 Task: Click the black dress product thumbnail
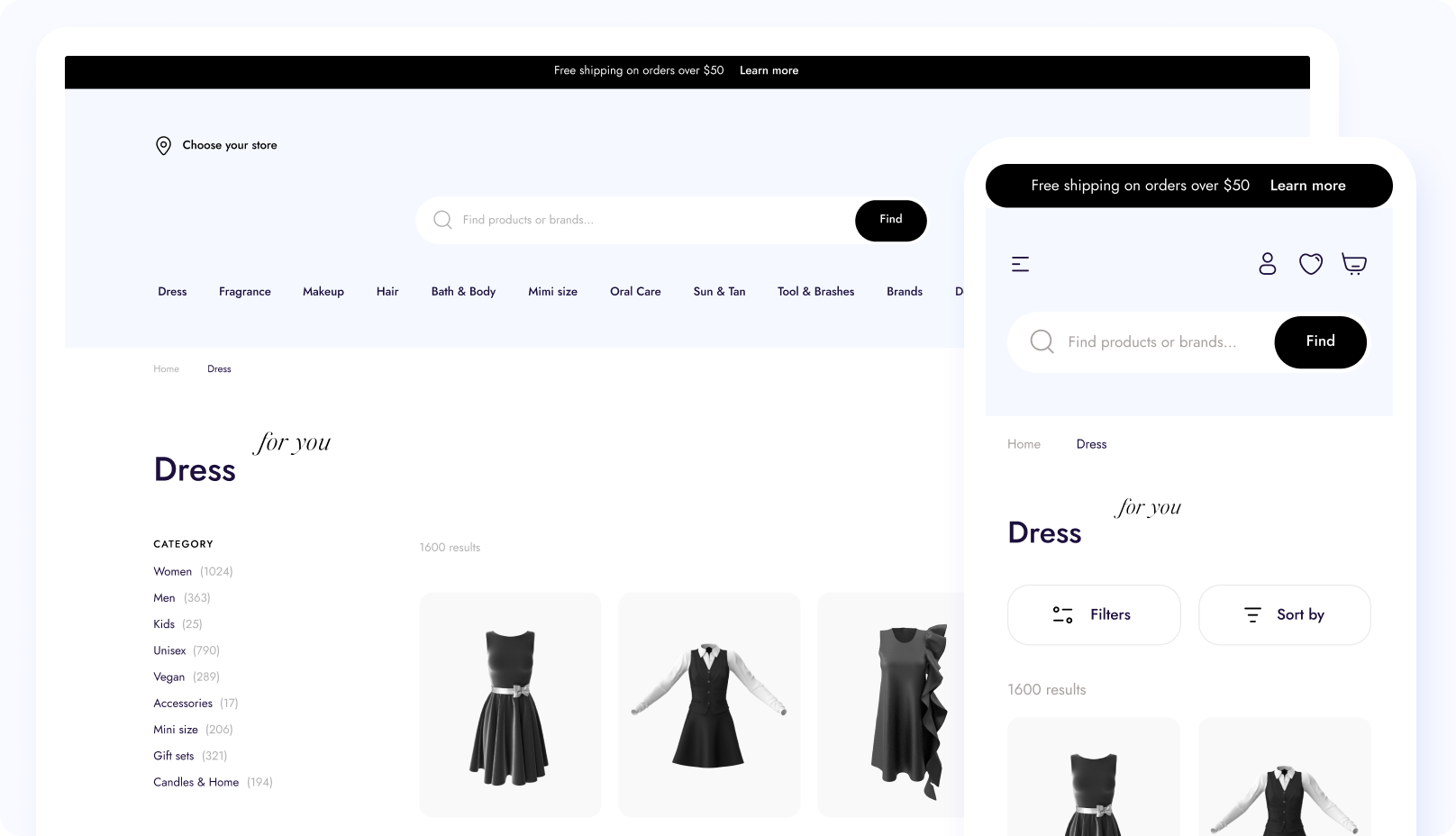click(510, 704)
